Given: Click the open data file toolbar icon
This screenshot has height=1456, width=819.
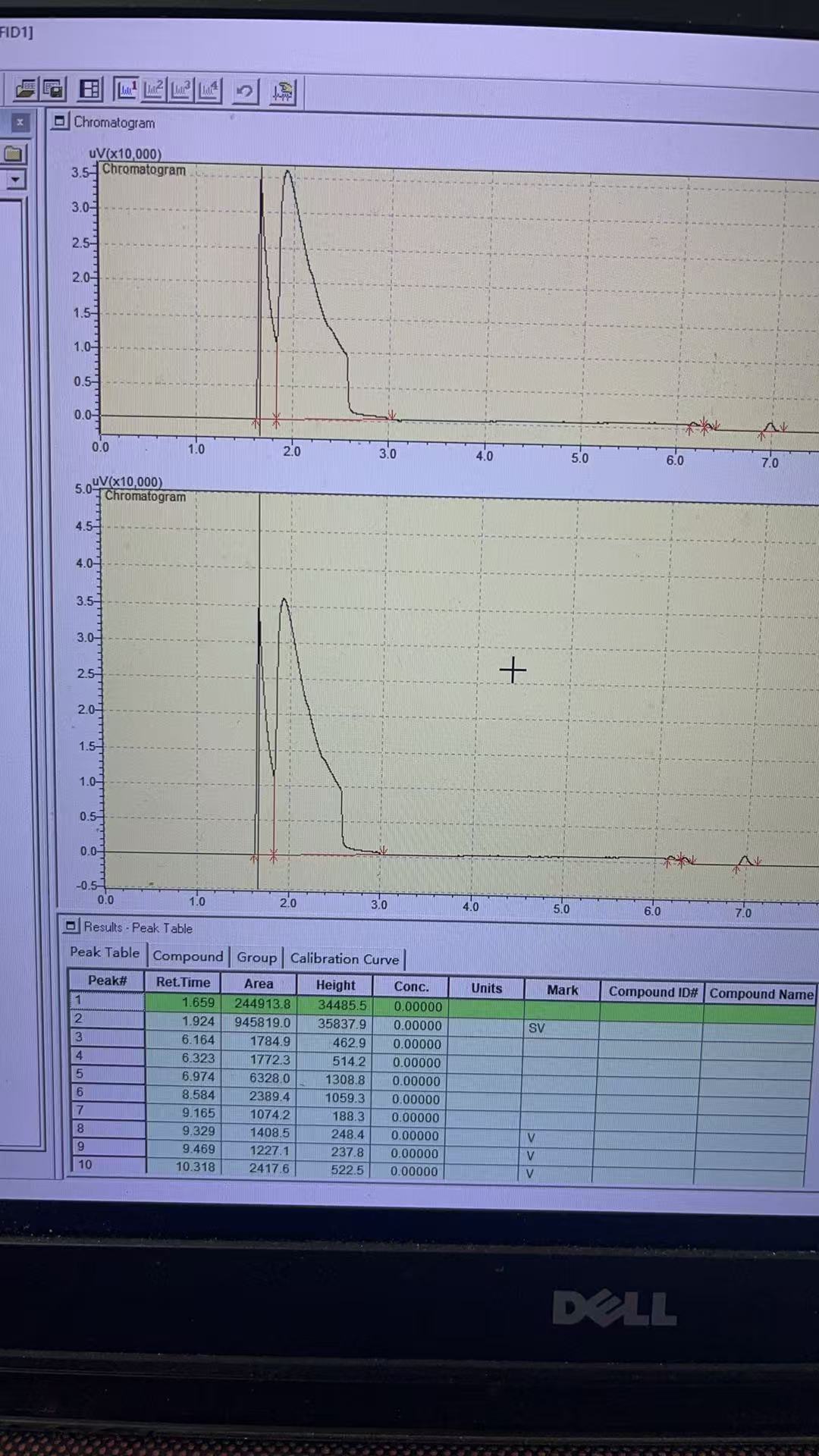Looking at the screenshot, I should pyautogui.click(x=25, y=89).
